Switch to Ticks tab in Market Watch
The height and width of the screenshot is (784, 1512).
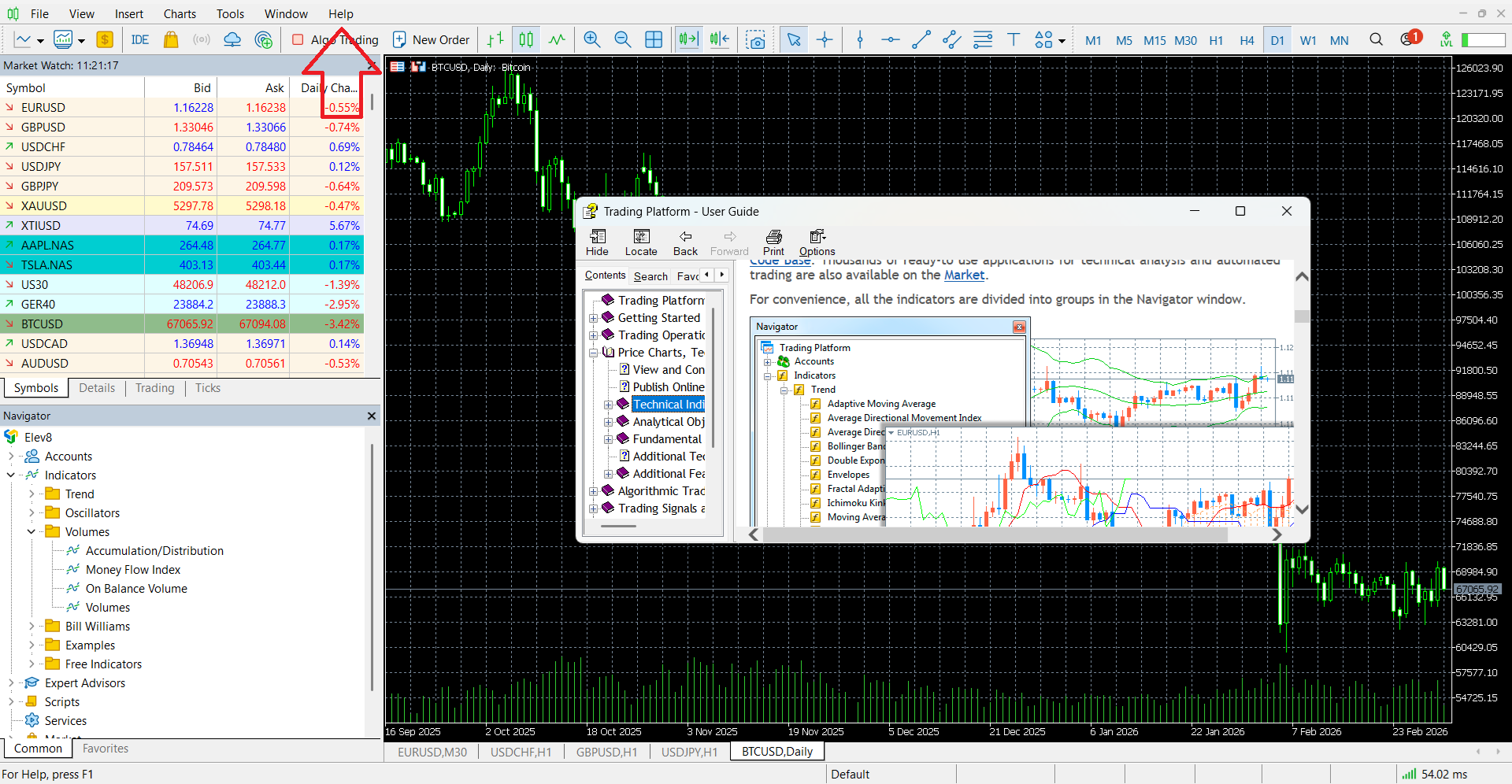click(x=208, y=388)
